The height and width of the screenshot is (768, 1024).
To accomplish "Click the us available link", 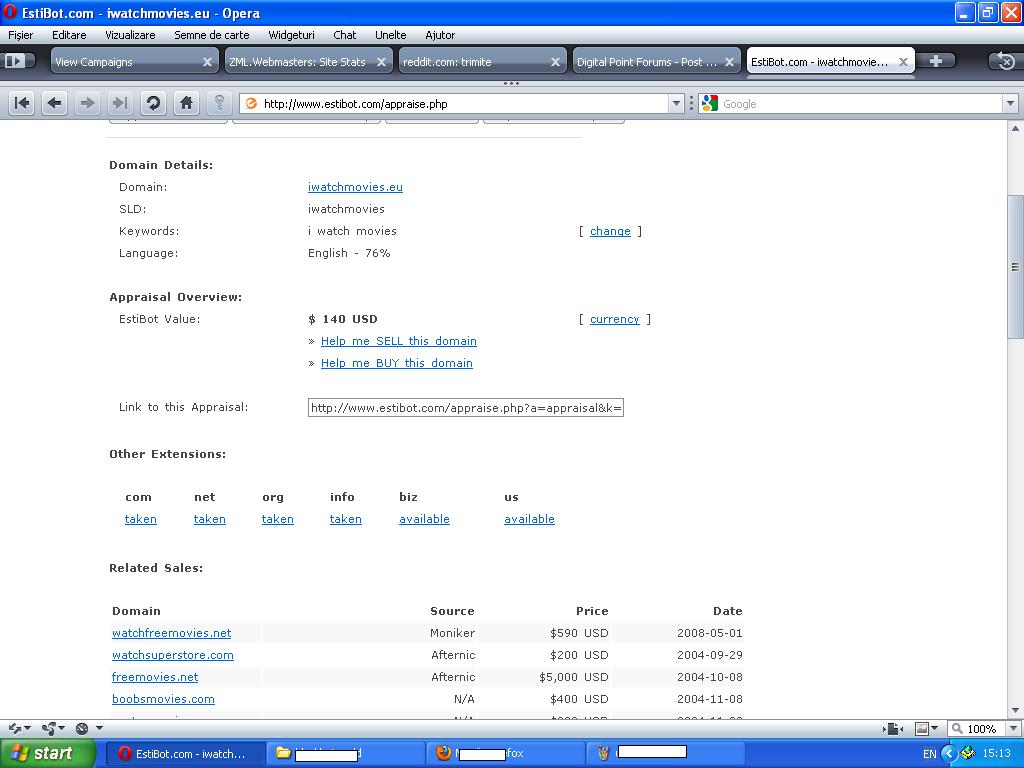I will pyautogui.click(x=529, y=519).
